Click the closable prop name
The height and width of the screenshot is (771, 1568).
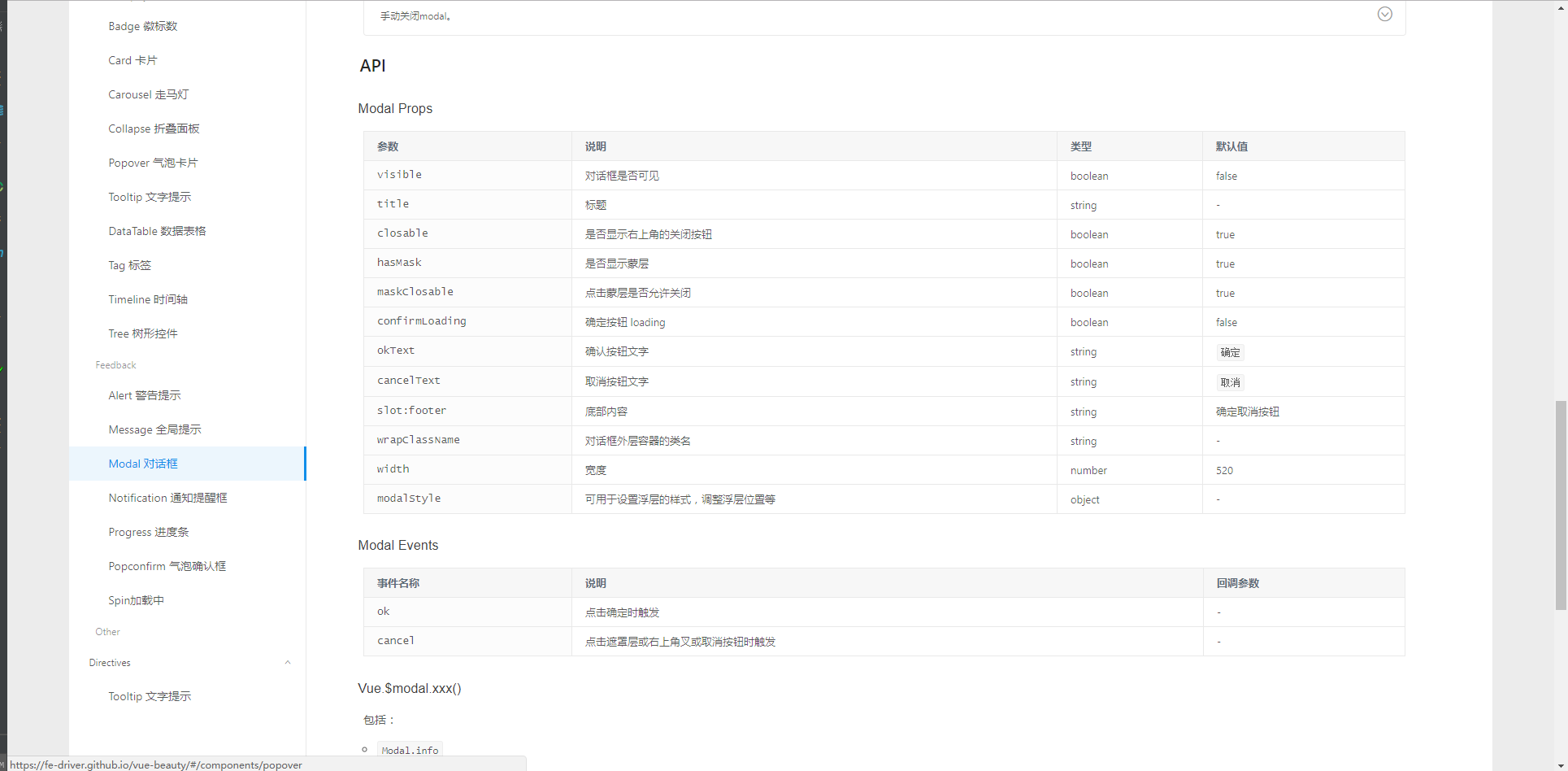click(x=402, y=233)
